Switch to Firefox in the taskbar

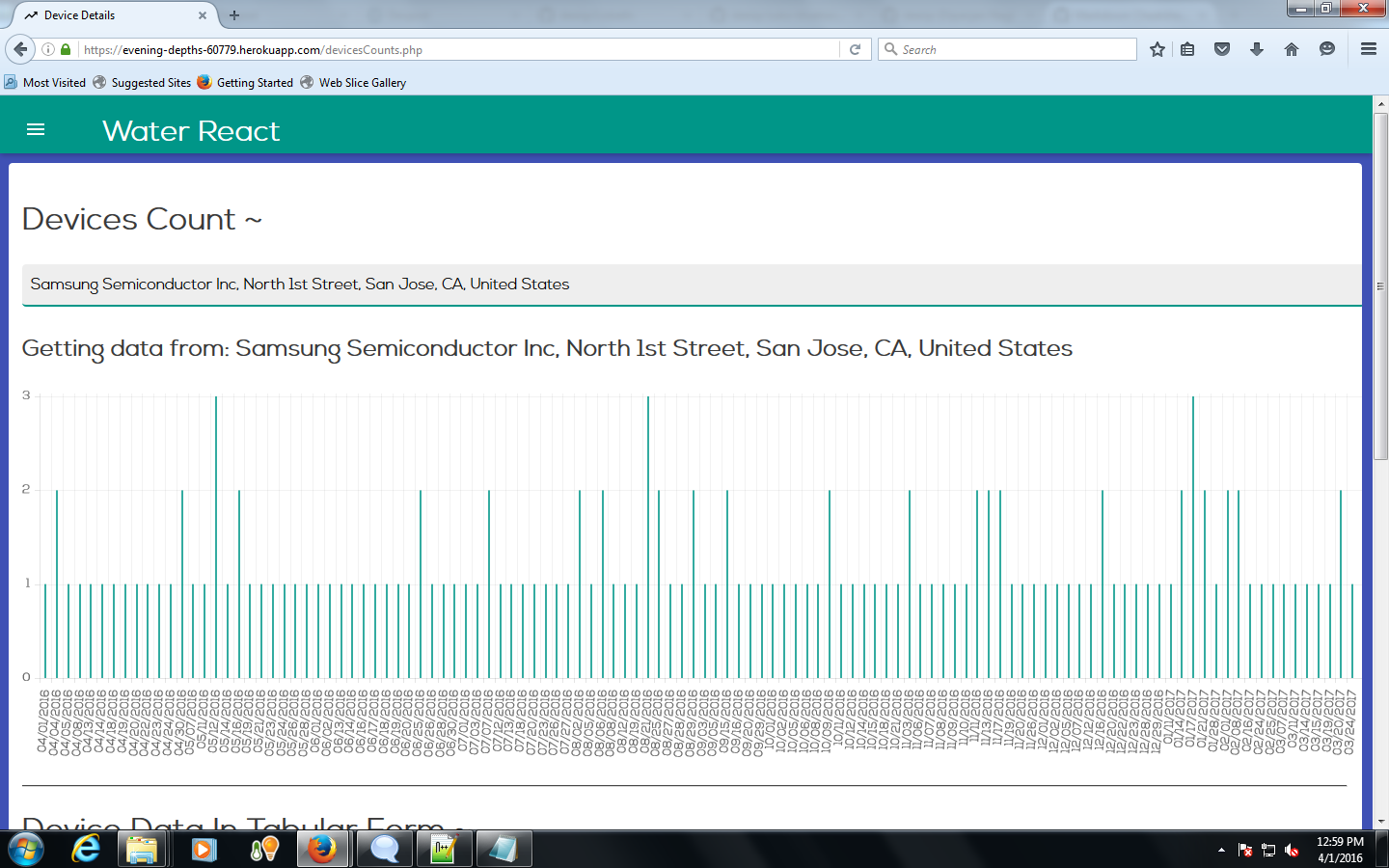tap(323, 850)
